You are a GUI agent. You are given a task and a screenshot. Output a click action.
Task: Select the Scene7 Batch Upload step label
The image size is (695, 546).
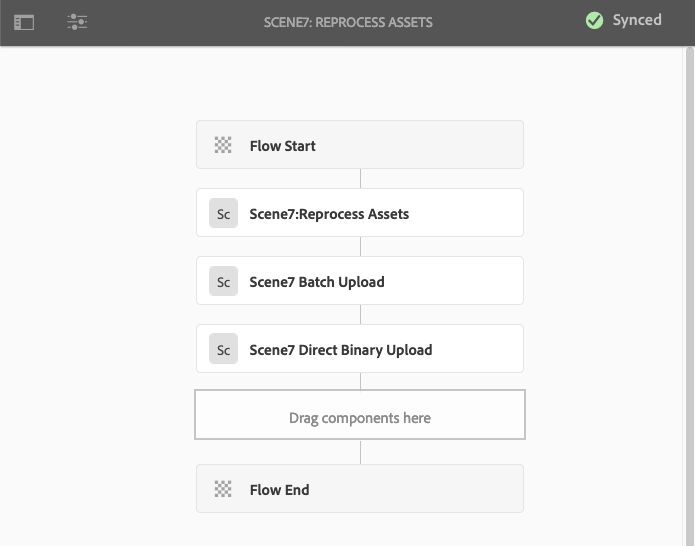click(316, 282)
